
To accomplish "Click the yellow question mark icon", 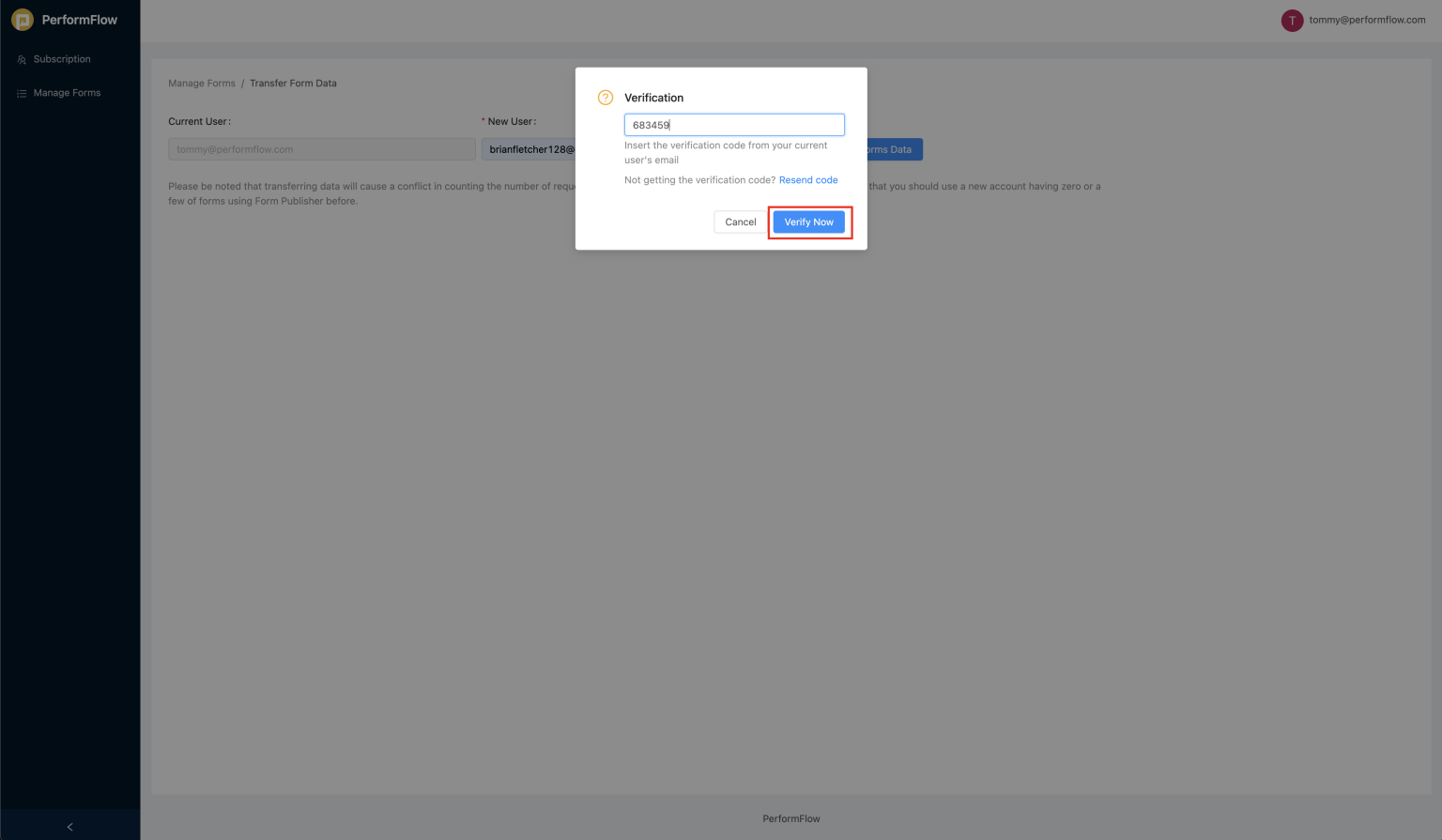I will 606,97.
